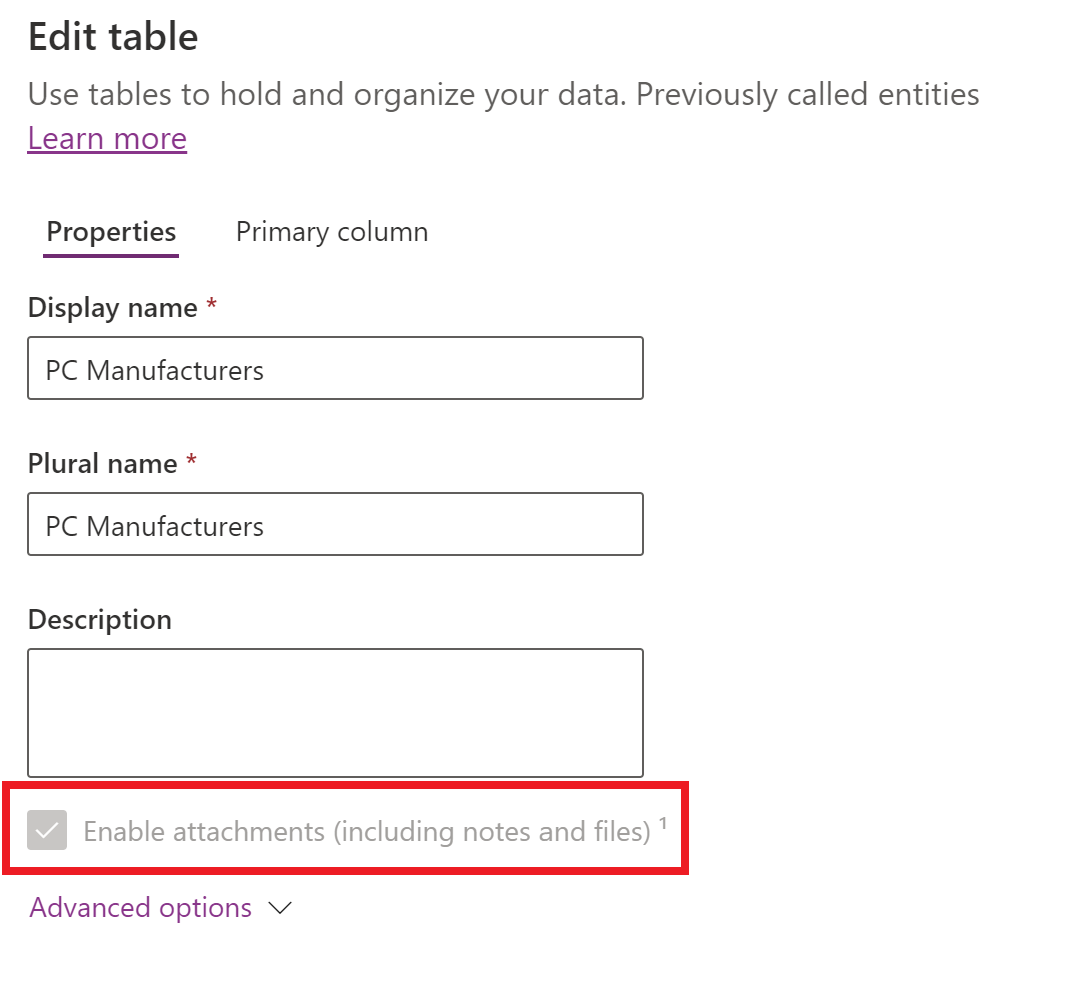The height and width of the screenshot is (990, 1088).
Task: Click the footnote superscript 1 after attachments label
Action: click(663, 824)
